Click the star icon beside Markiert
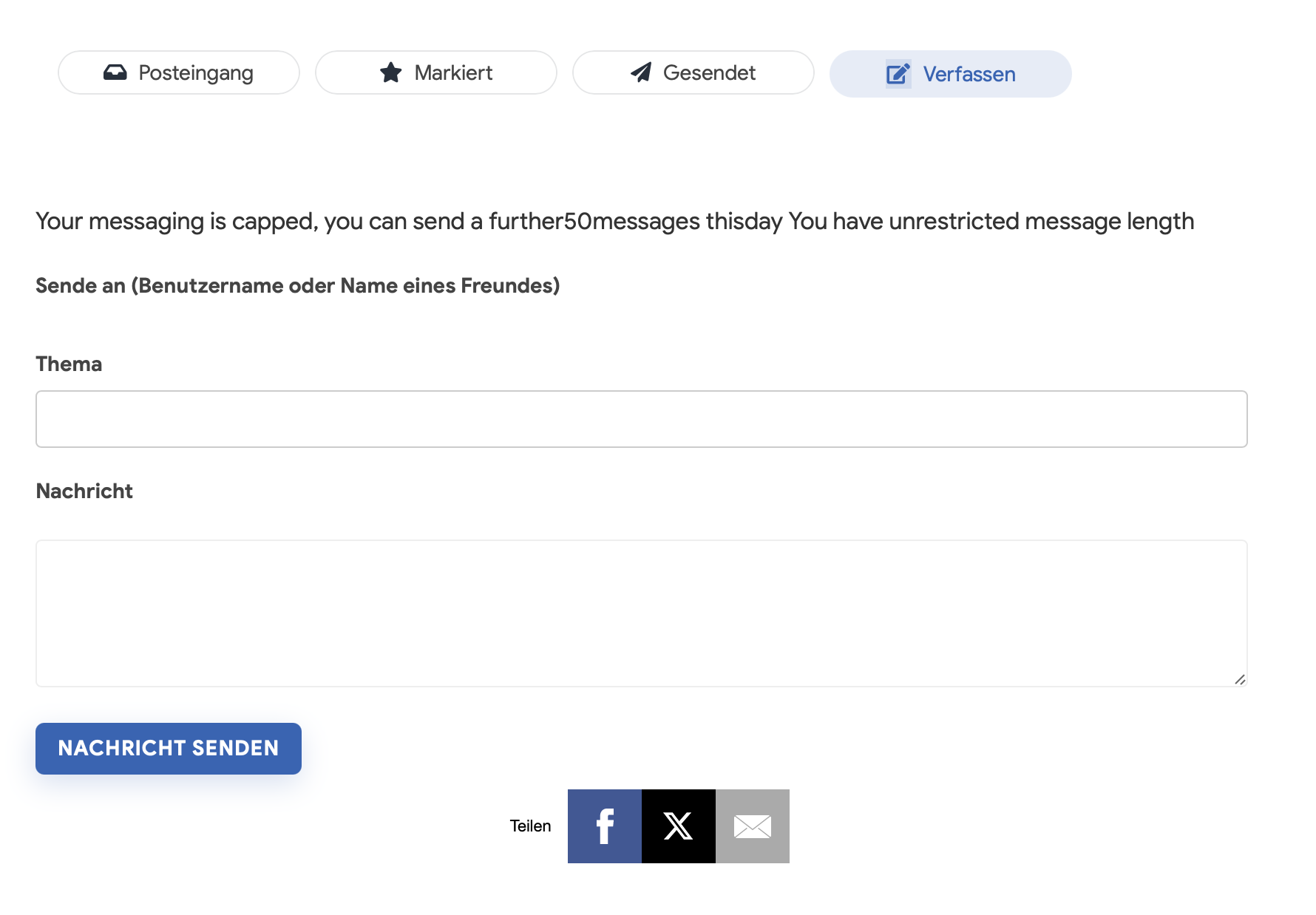 coord(390,72)
